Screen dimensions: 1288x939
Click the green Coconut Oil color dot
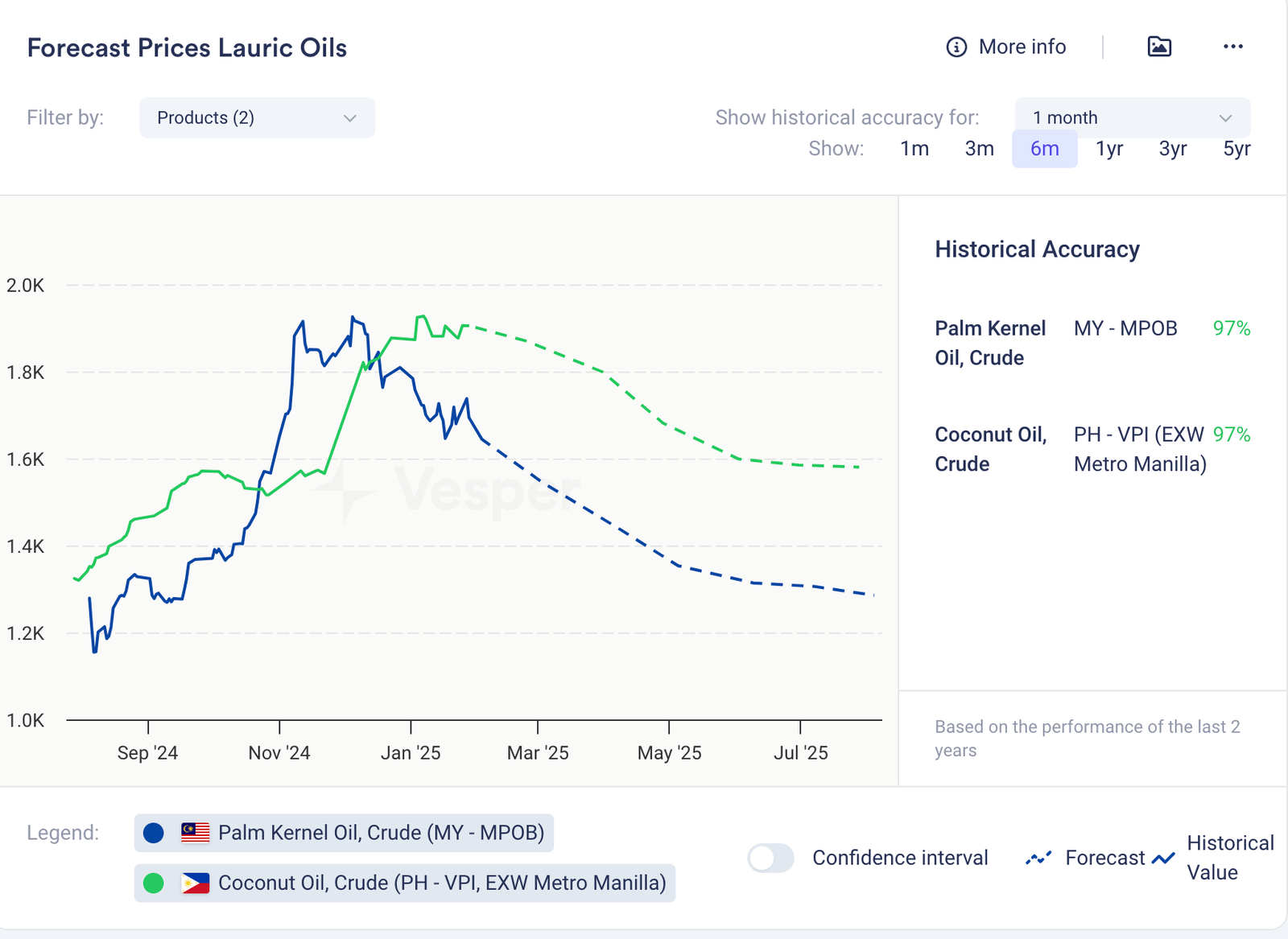point(153,883)
